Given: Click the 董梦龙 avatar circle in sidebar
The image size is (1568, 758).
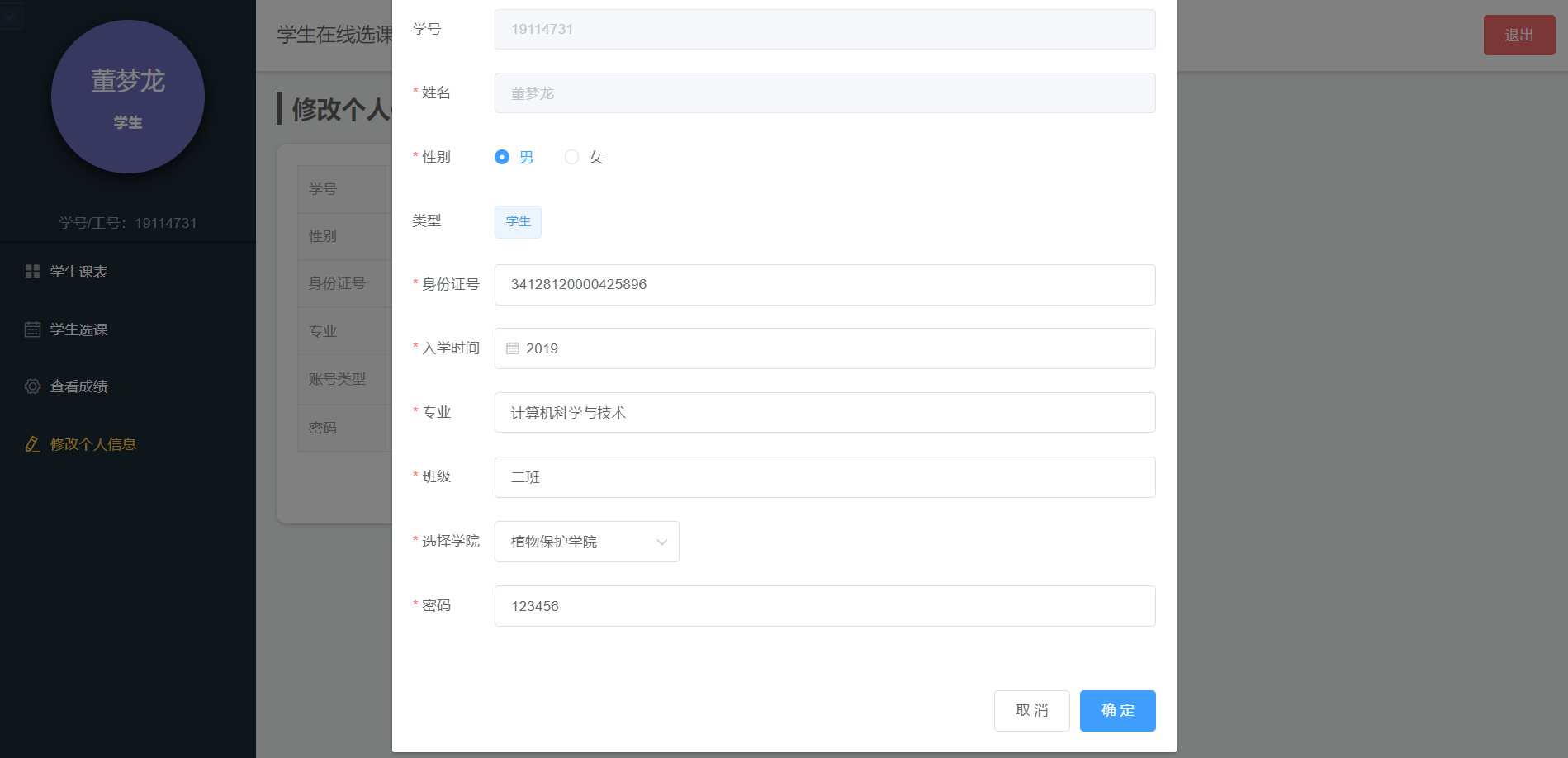Looking at the screenshot, I should [128, 97].
